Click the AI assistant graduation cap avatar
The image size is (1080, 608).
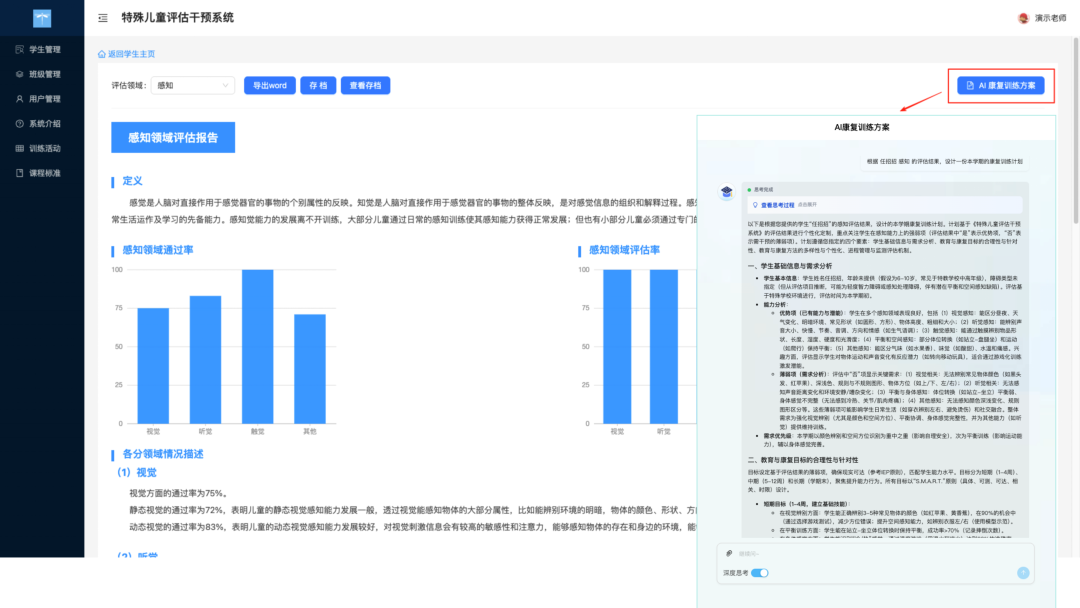[727, 191]
